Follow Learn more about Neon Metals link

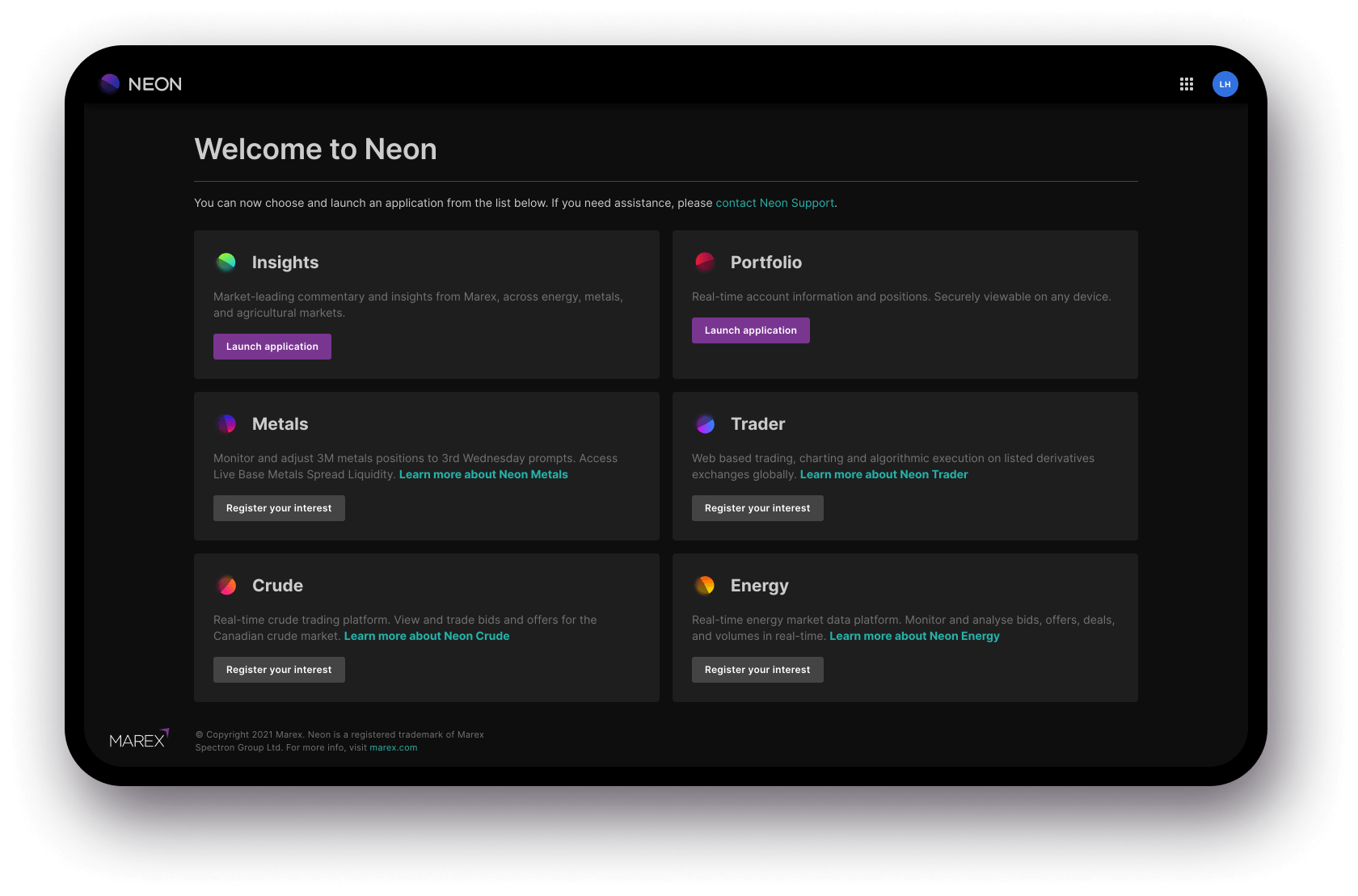tap(483, 474)
